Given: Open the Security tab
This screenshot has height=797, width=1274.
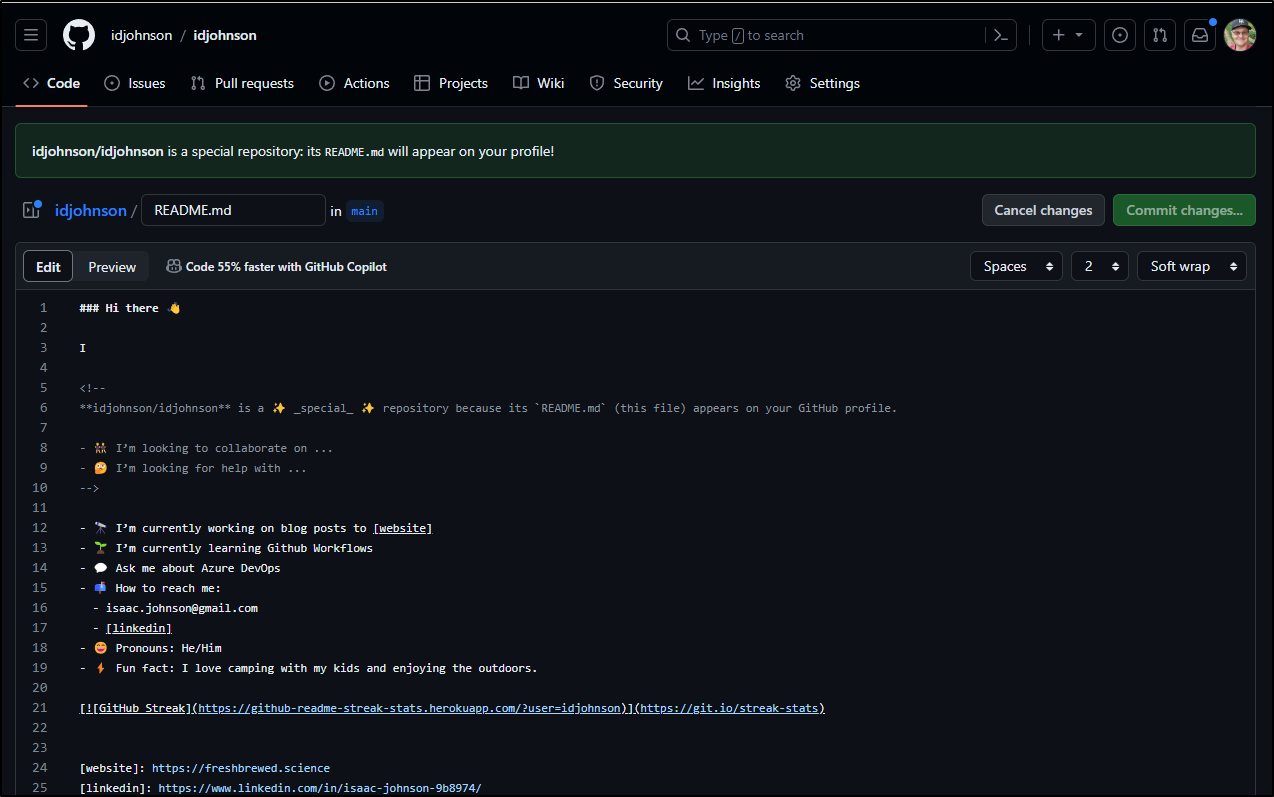Looking at the screenshot, I should click(x=626, y=83).
